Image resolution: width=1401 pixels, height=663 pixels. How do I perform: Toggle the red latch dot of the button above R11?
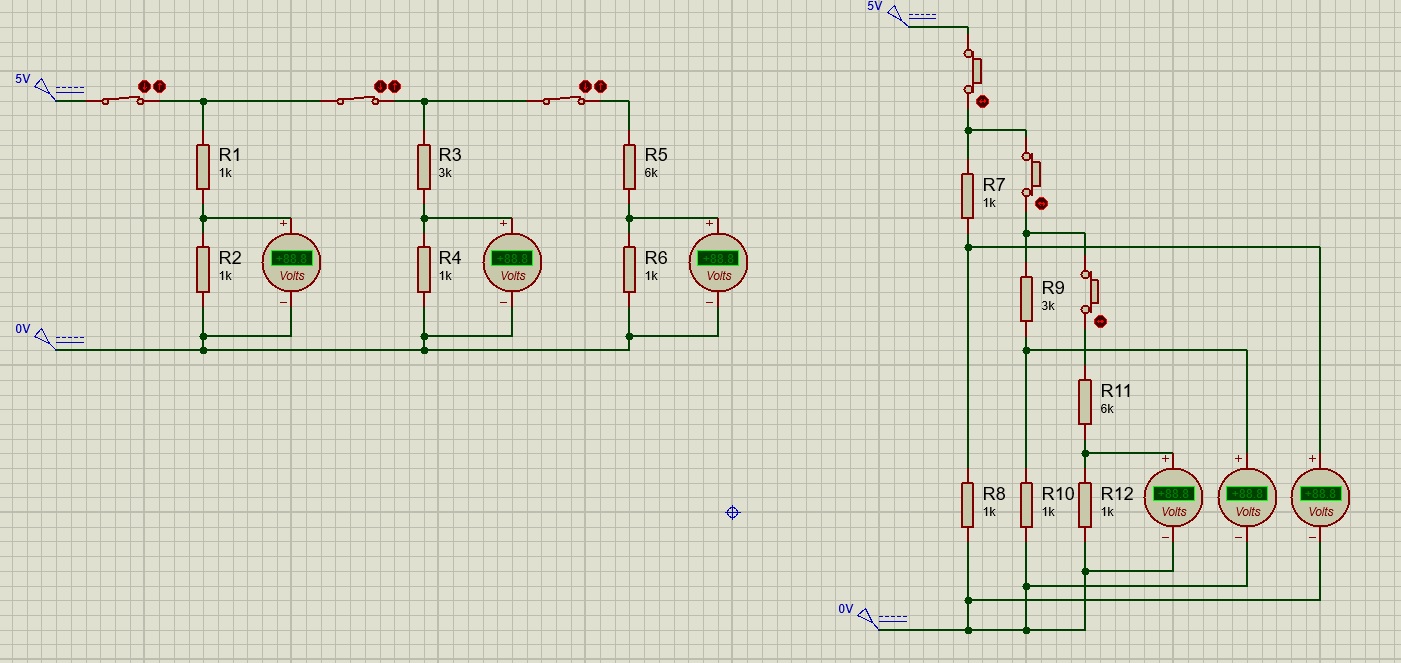[x=1100, y=321]
